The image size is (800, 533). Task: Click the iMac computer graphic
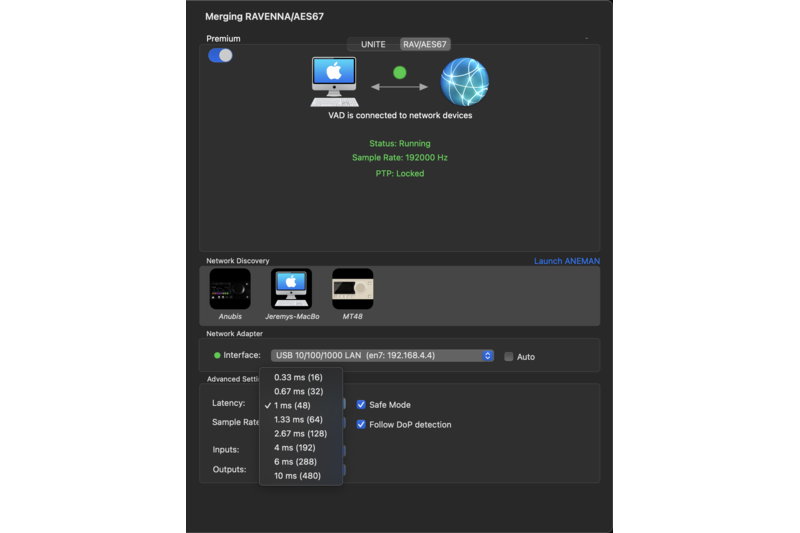click(334, 82)
